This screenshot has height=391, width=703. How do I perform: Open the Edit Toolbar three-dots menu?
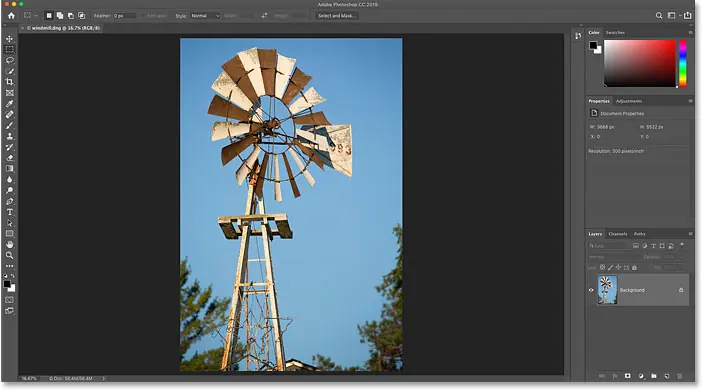(9, 266)
